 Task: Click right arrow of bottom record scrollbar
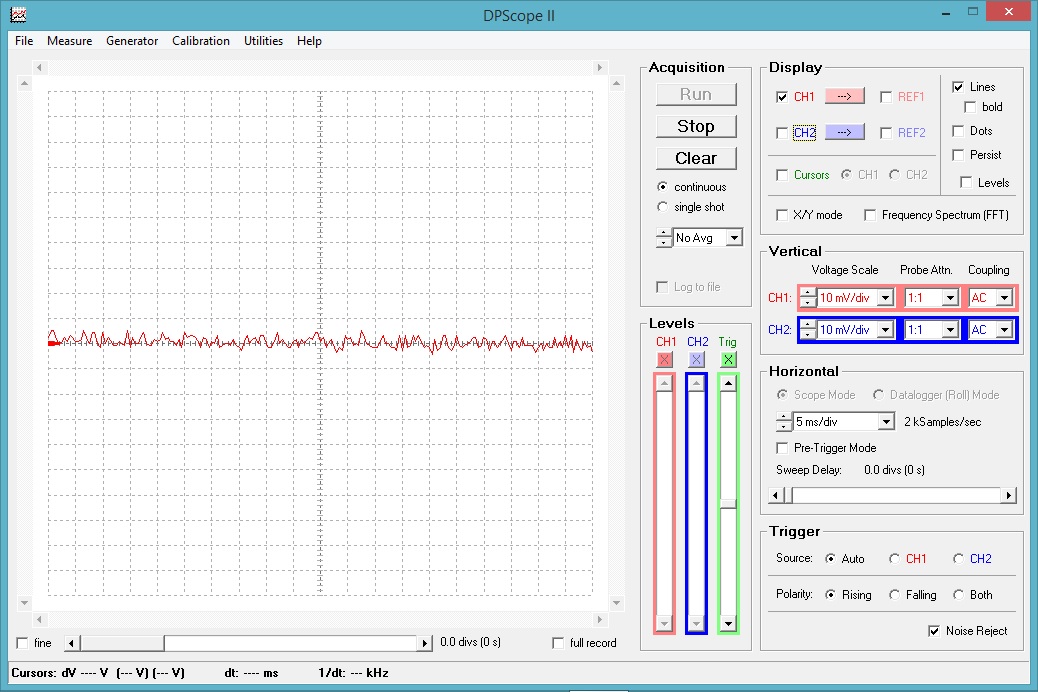click(425, 643)
